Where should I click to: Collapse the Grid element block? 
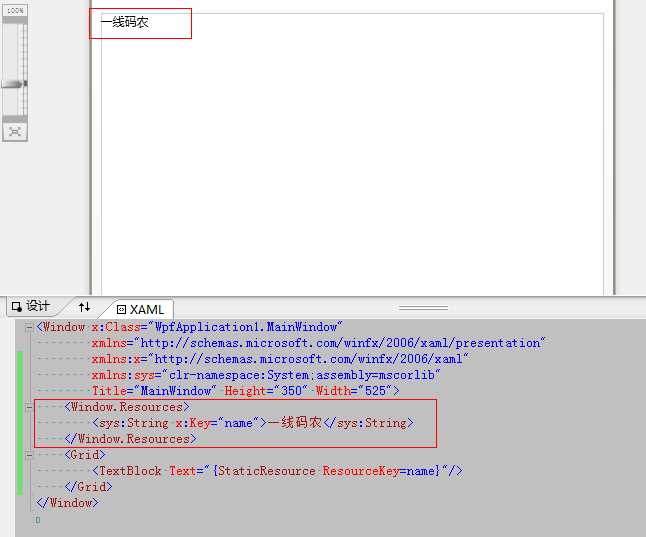coord(29,455)
